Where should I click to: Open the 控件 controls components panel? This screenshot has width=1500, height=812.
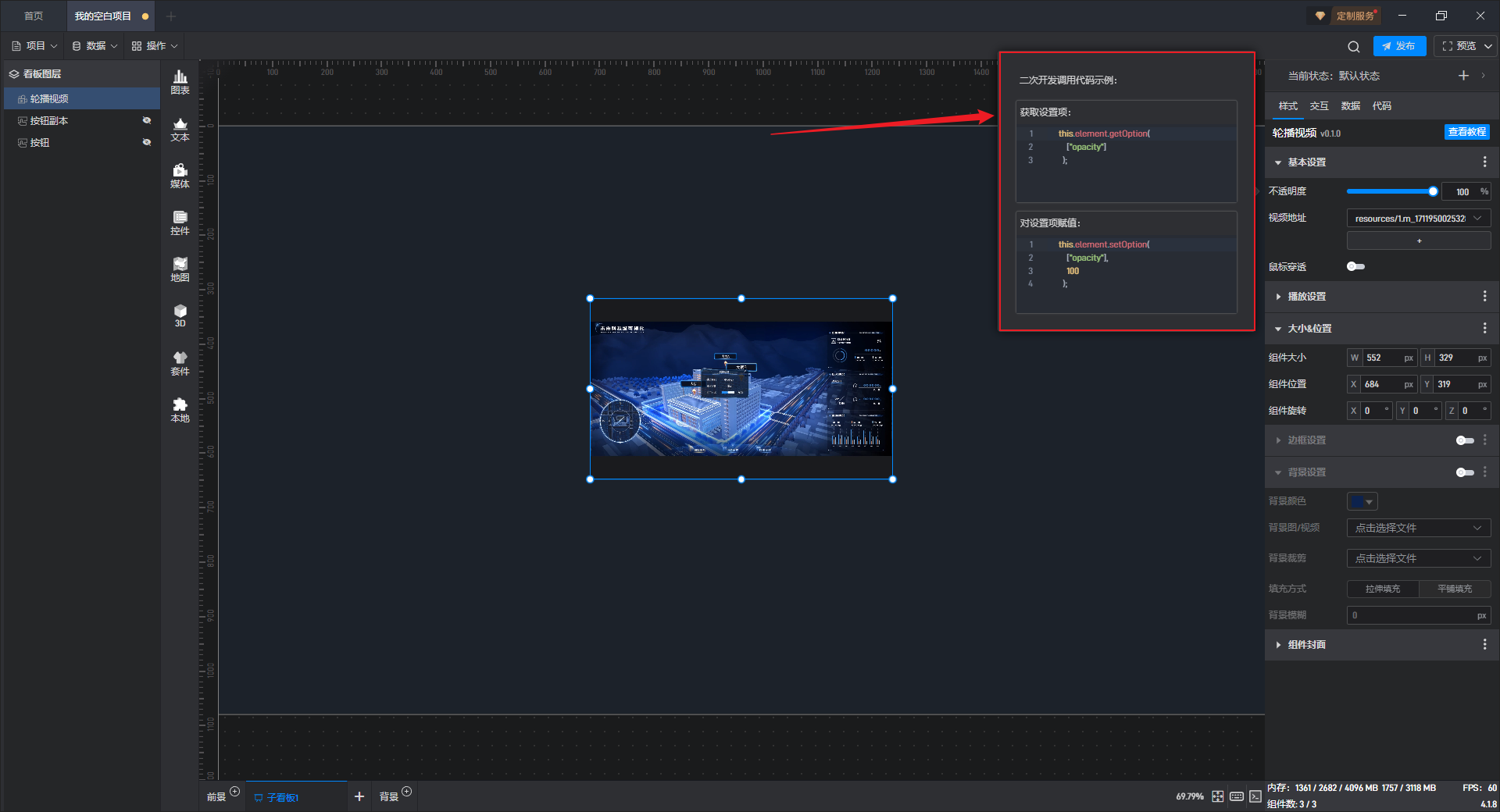click(x=180, y=223)
